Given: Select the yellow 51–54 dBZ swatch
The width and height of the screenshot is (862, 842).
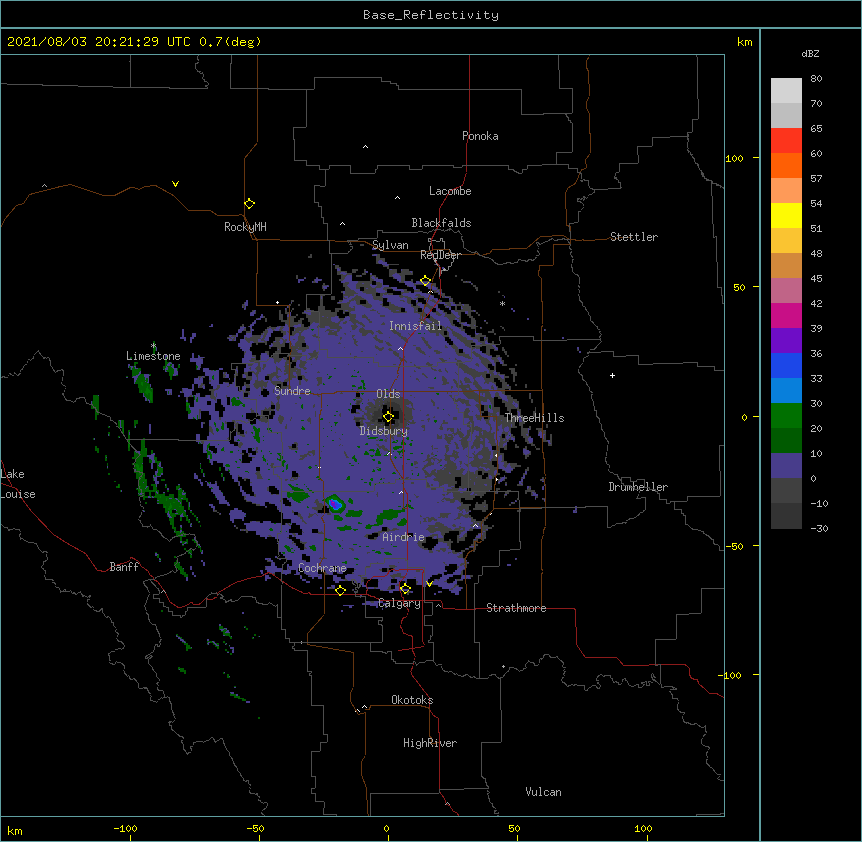Looking at the screenshot, I should pos(786,215).
